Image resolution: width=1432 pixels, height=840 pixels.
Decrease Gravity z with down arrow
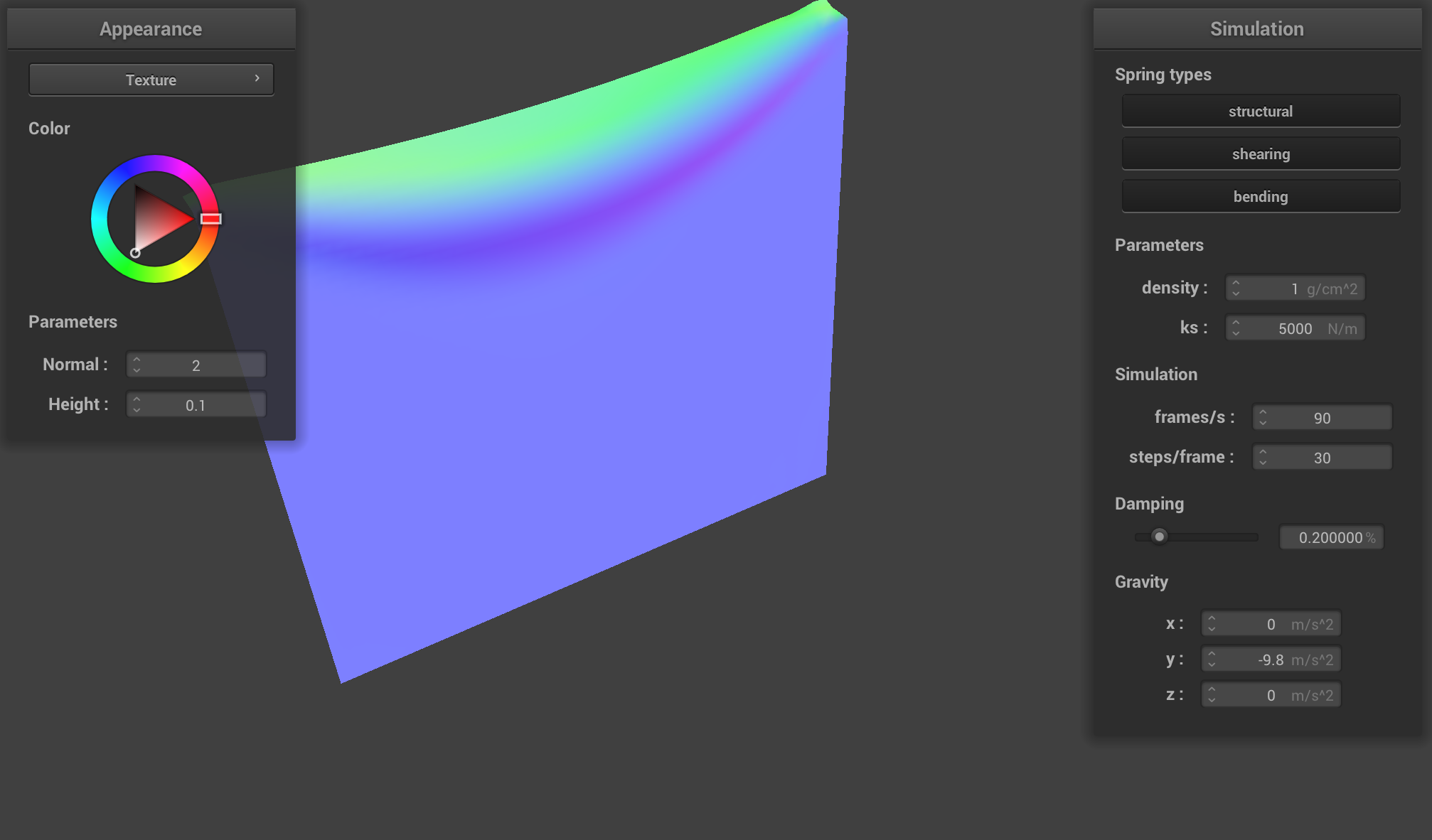tap(1212, 700)
